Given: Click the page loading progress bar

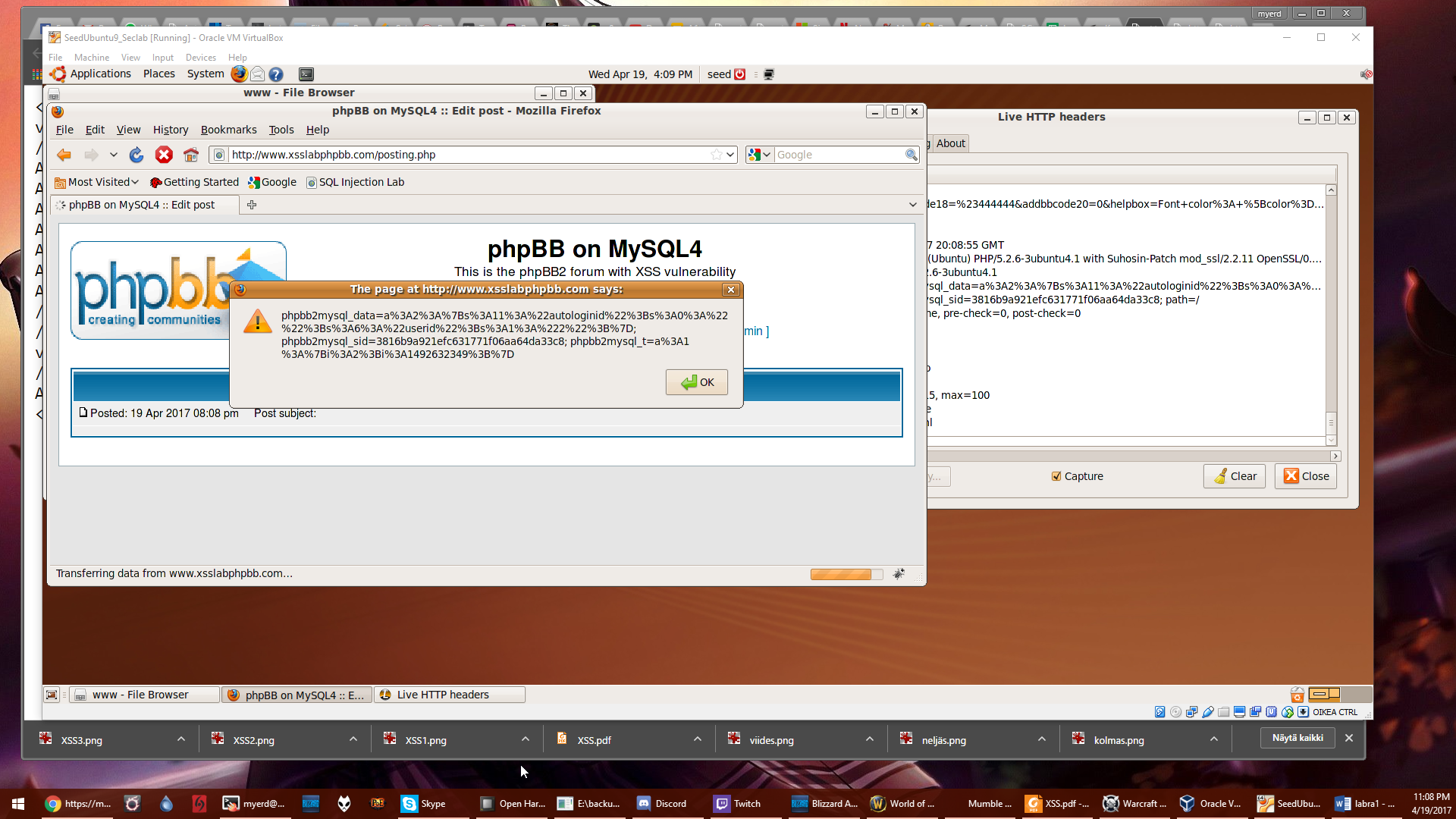Looking at the screenshot, I should 846,574.
